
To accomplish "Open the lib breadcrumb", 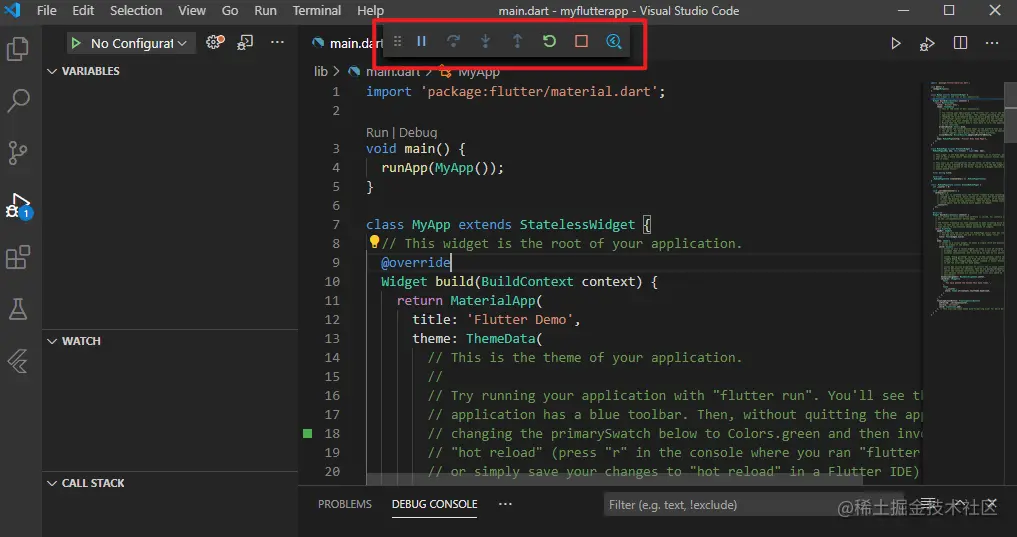I will pyautogui.click(x=321, y=71).
